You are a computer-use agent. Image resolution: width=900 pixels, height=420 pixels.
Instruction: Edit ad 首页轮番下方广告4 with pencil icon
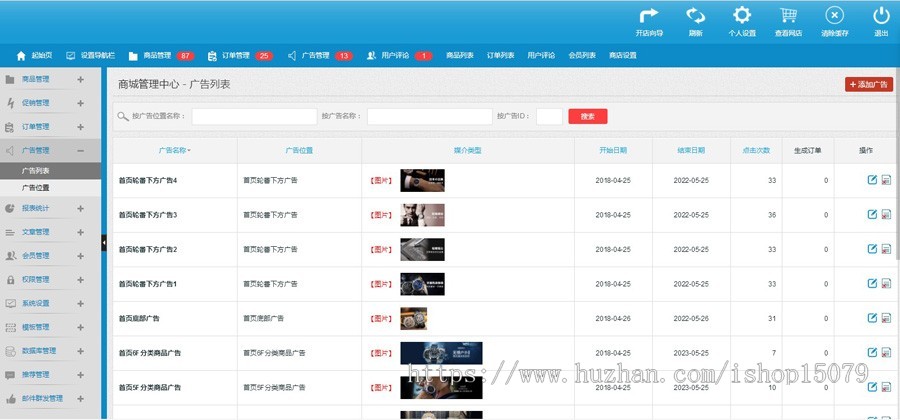[872, 180]
